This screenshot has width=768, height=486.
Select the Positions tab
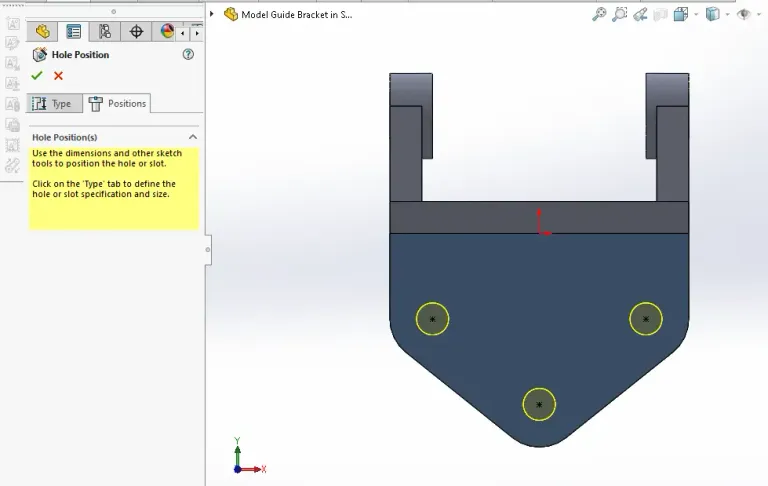pos(118,104)
